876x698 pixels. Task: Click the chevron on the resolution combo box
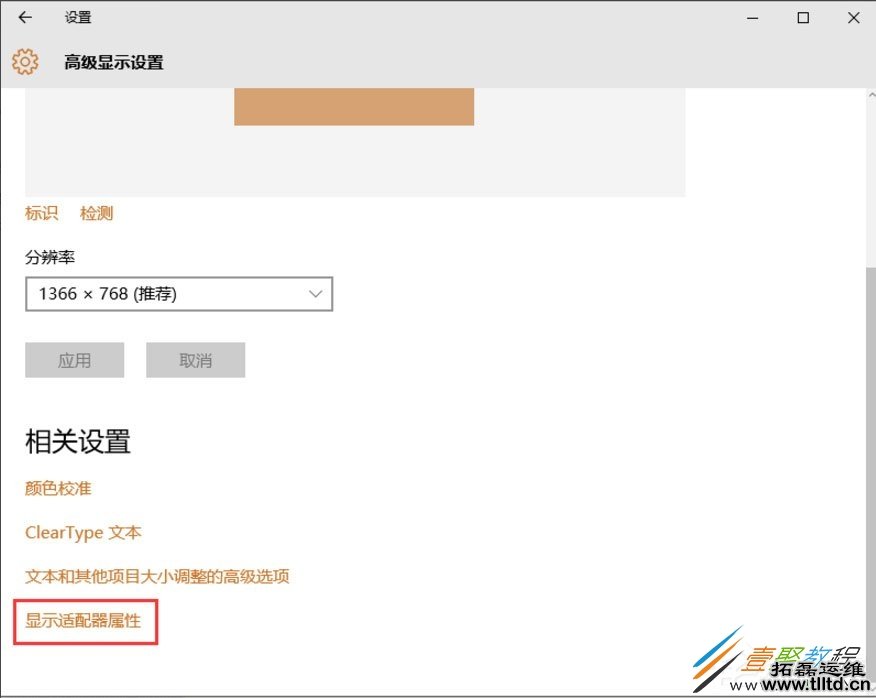(x=313, y=293)
